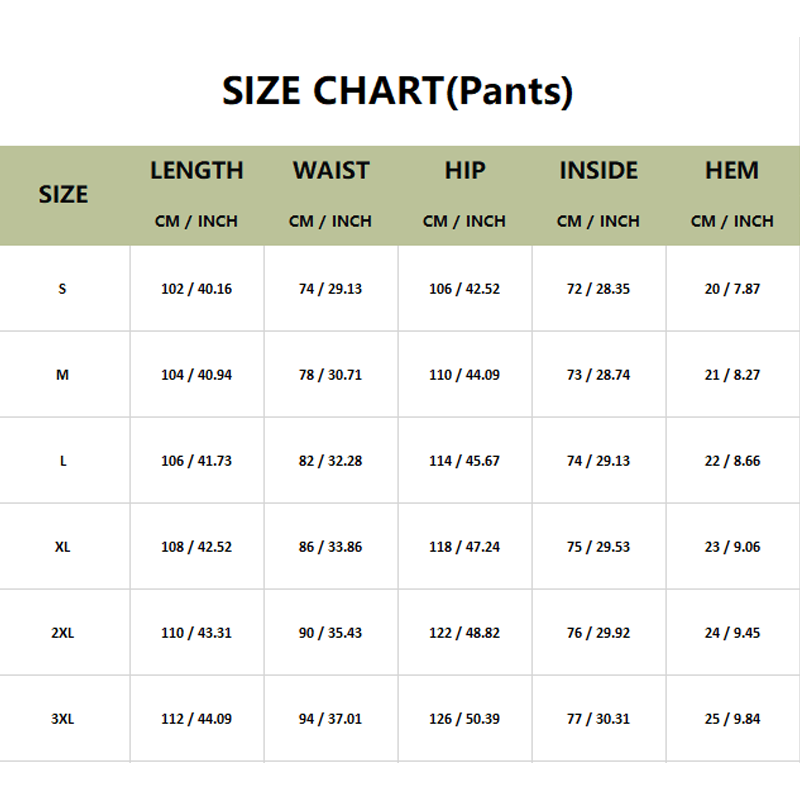Click the LENGTH column header
Viewport: 800px width, 800px height.
(197, 171)
